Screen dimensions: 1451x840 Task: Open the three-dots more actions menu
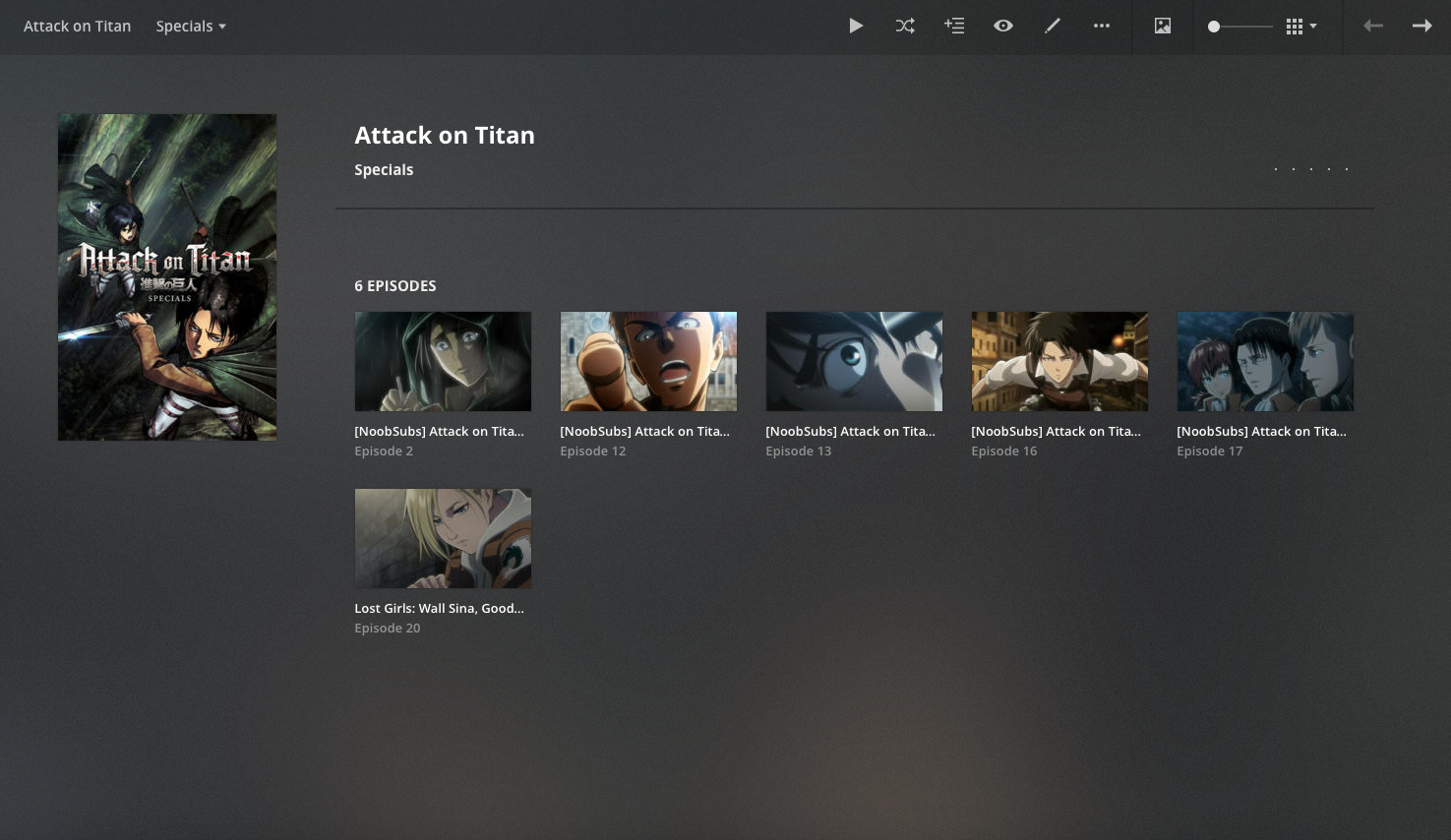(1102, 26)
